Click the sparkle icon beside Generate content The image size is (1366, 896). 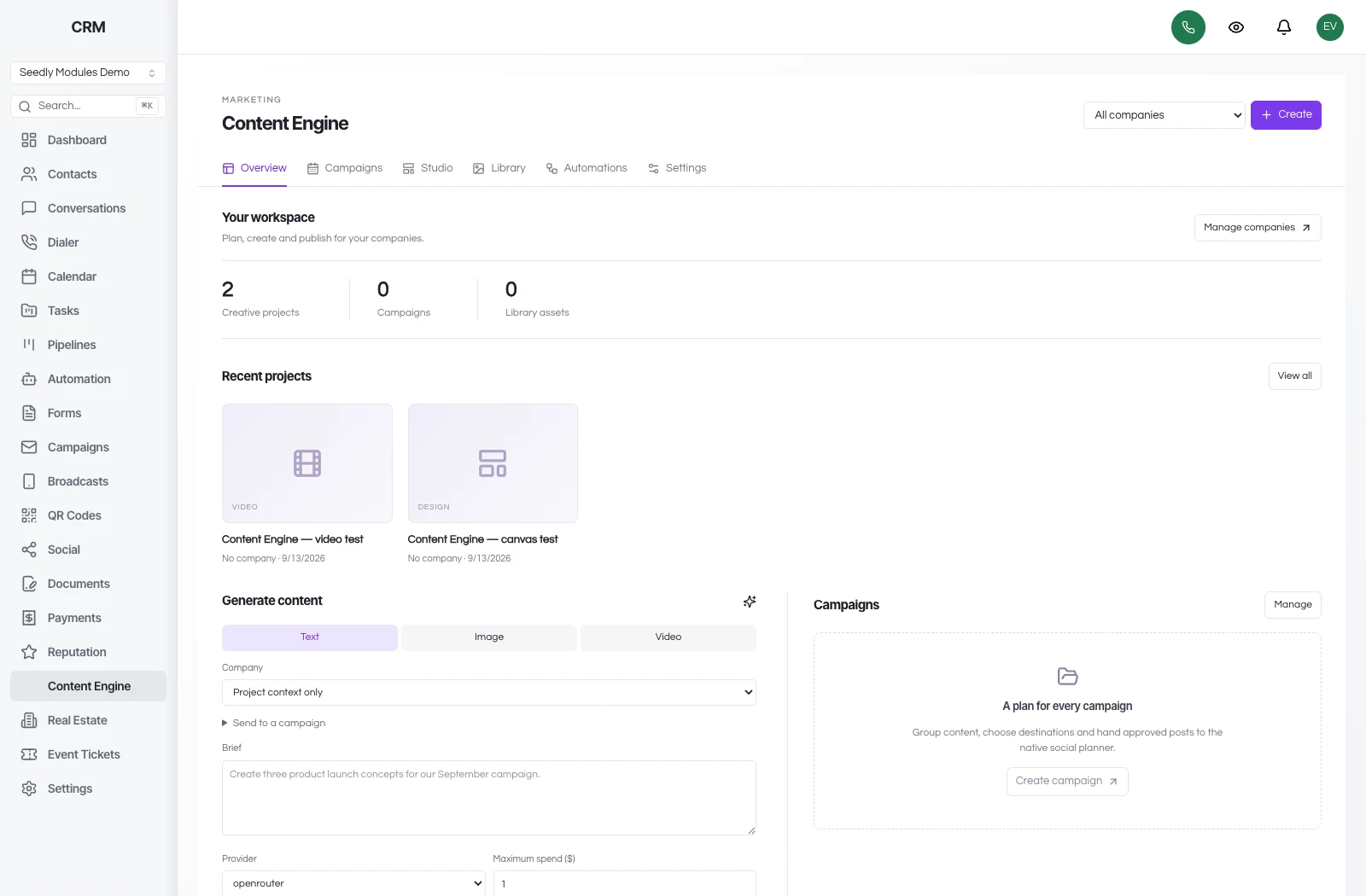(750, 602)
